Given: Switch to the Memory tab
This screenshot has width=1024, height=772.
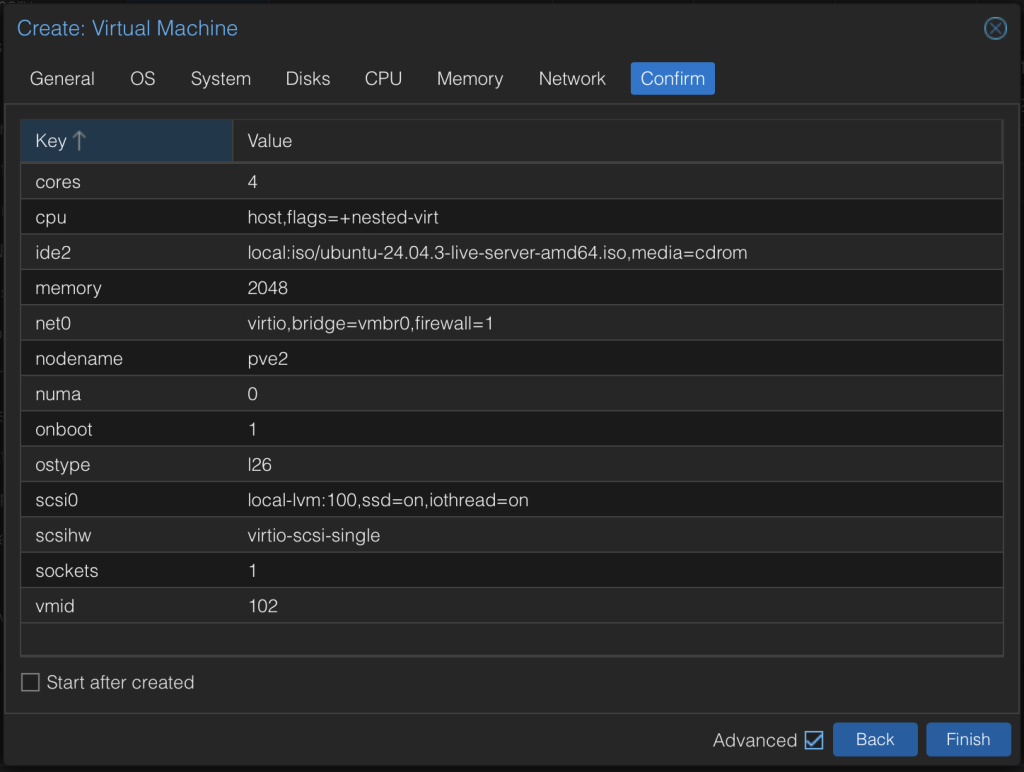Looking at the screenshot, I should pyautogui.click(x=470, y=79).
